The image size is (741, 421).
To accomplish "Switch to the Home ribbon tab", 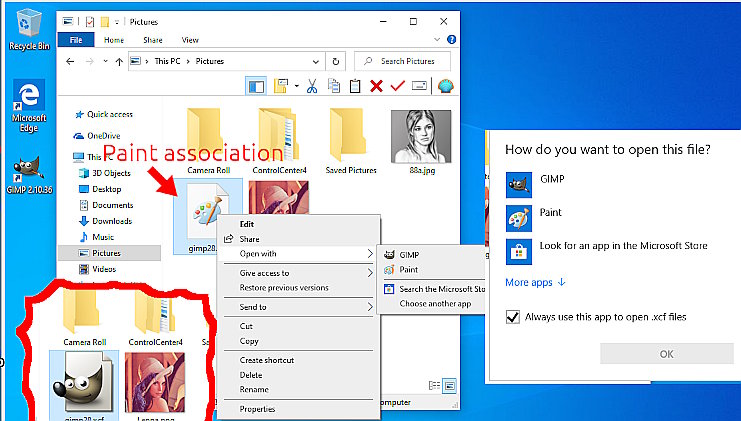I will 114,40.
